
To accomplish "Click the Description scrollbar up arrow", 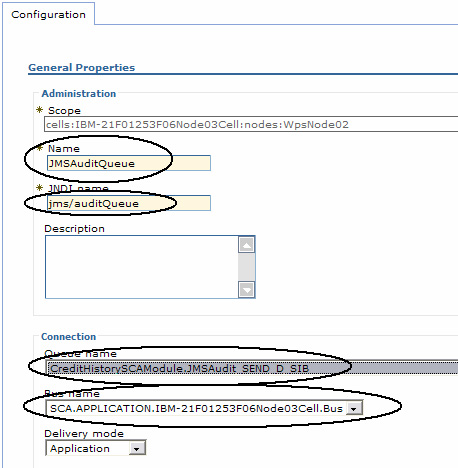I will tap(247, 245).
